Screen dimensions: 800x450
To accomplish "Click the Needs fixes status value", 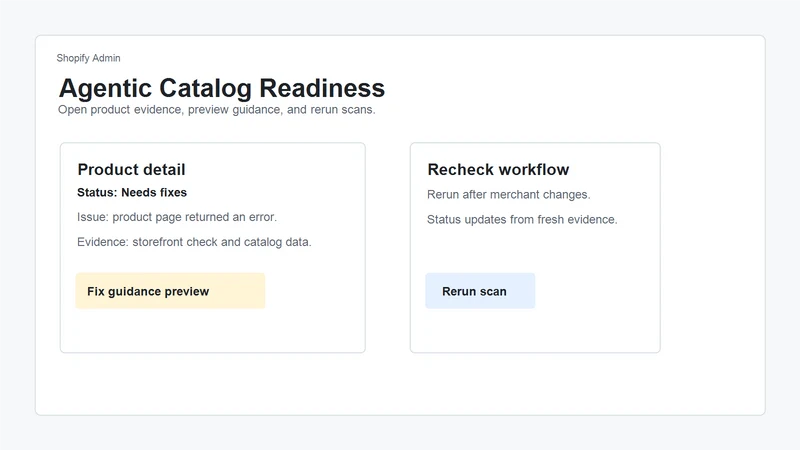I will click(x=154, y=193).
